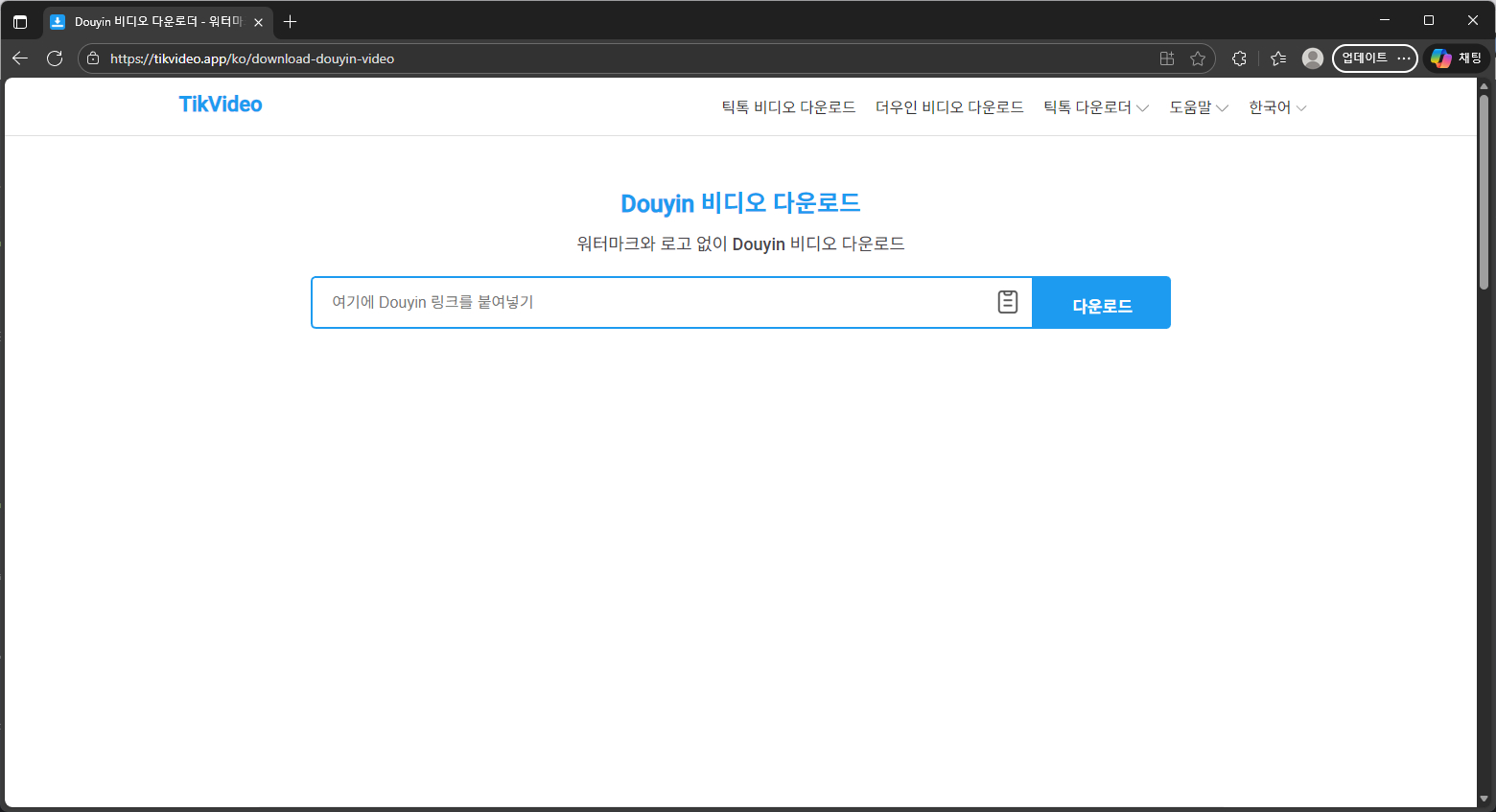Minimize the browser window
This screenshot has width=1496, height=812.
1385,20
